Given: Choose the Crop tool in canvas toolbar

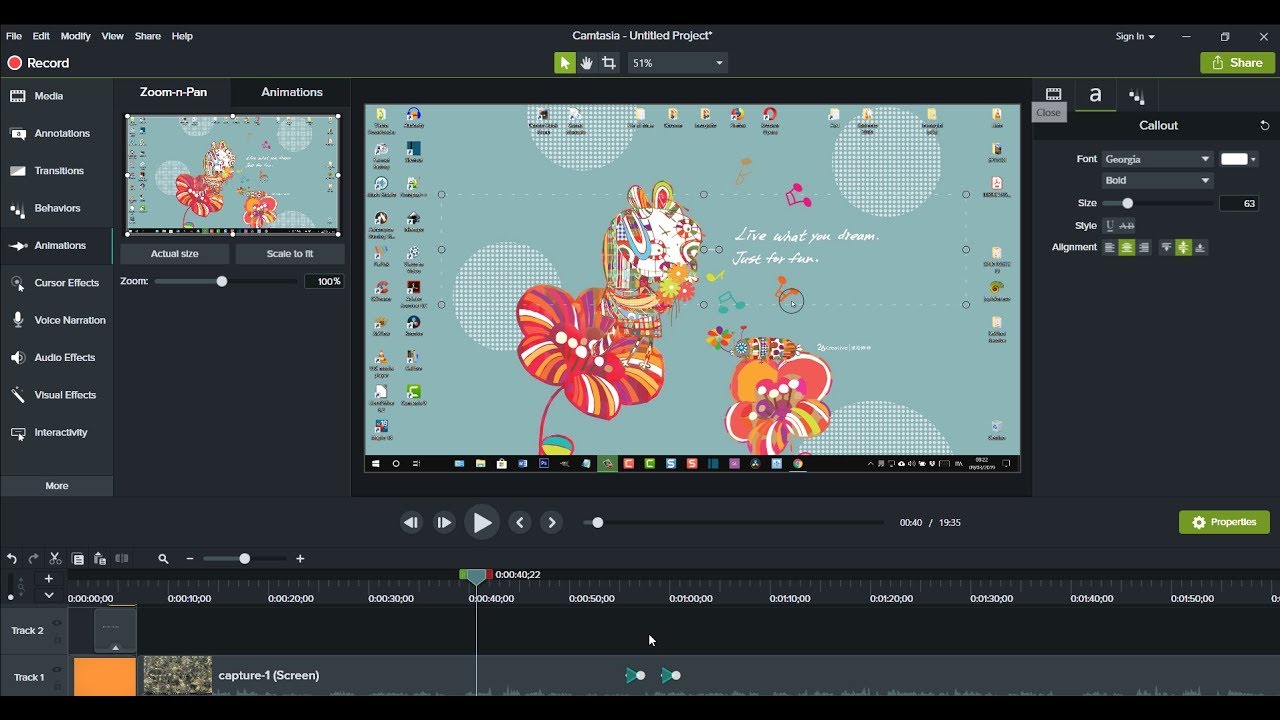Looking at the screenshot, I should (x=609, y=63).
